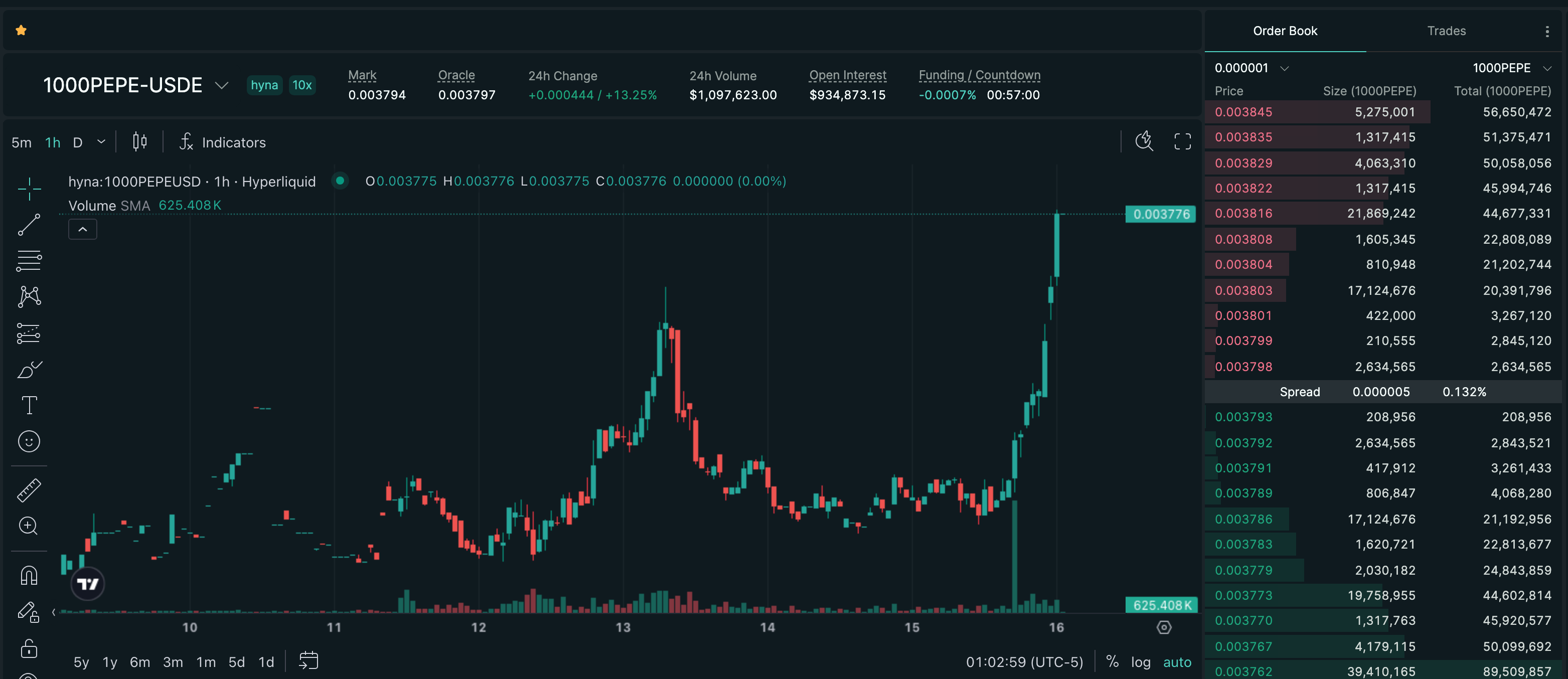The width and height of the screenshot is (1568, 679).
Task: Enter fullscreen chart mode
Action: (x=1182, y=142)
